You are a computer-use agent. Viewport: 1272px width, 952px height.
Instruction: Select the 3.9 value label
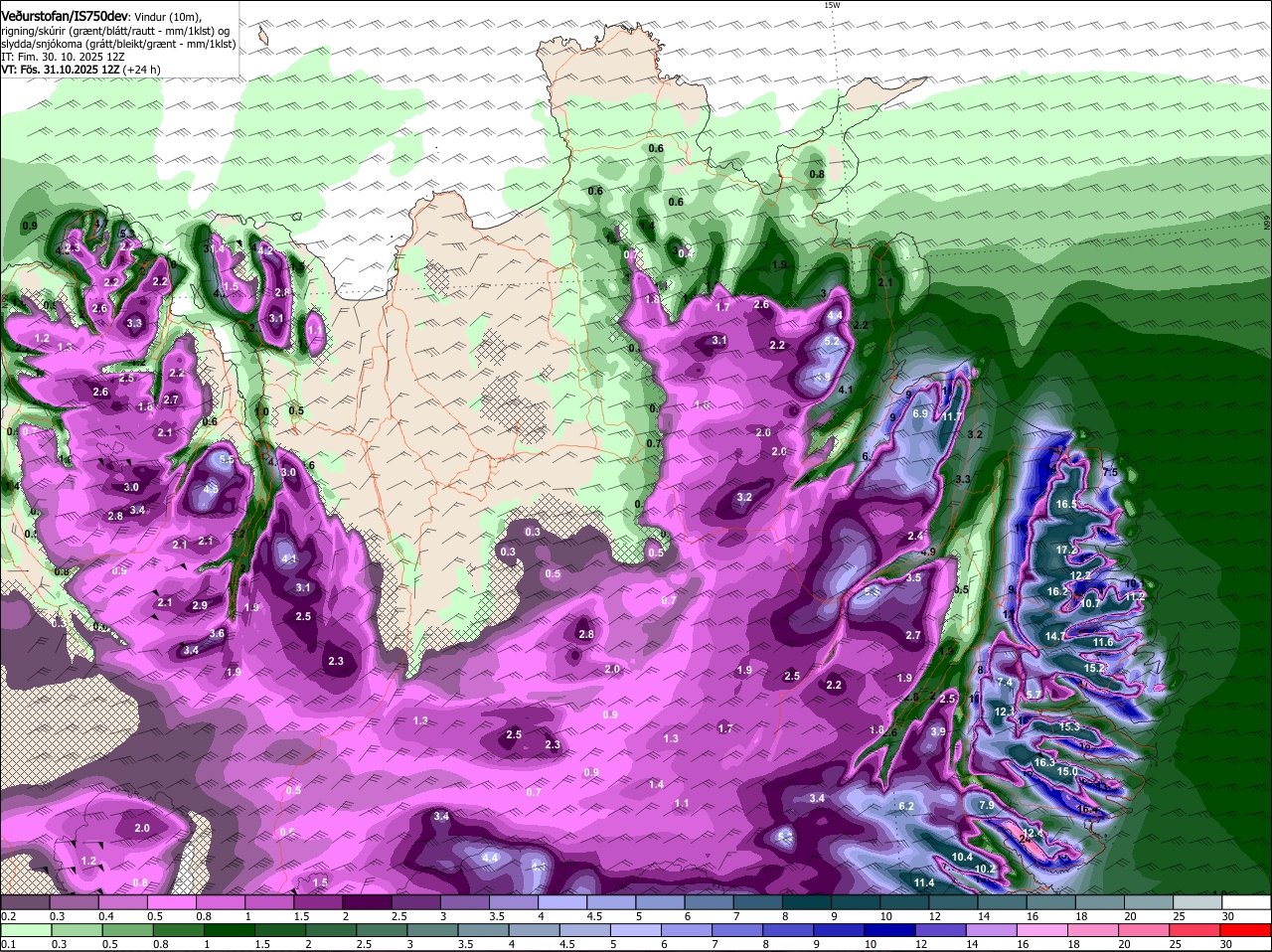938,731
